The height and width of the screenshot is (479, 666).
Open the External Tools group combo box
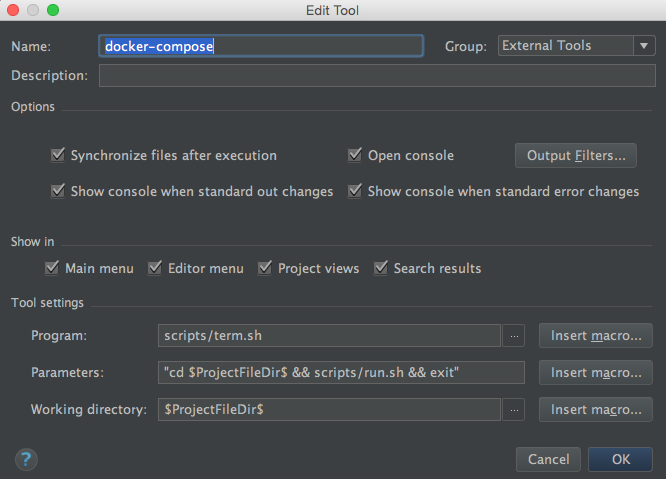click(x=576, y=45)
